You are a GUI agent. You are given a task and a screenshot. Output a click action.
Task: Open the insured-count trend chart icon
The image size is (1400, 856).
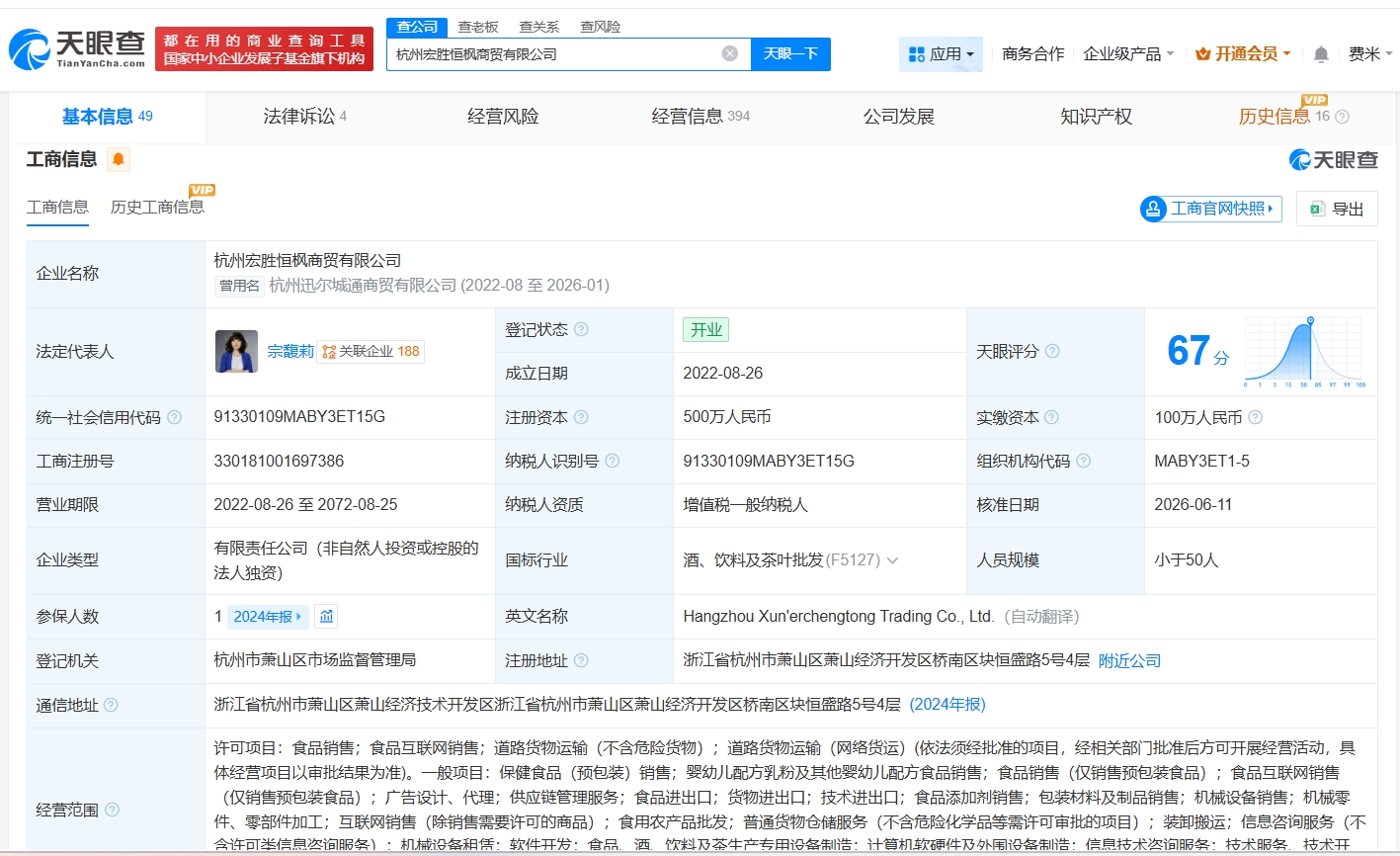327,616
